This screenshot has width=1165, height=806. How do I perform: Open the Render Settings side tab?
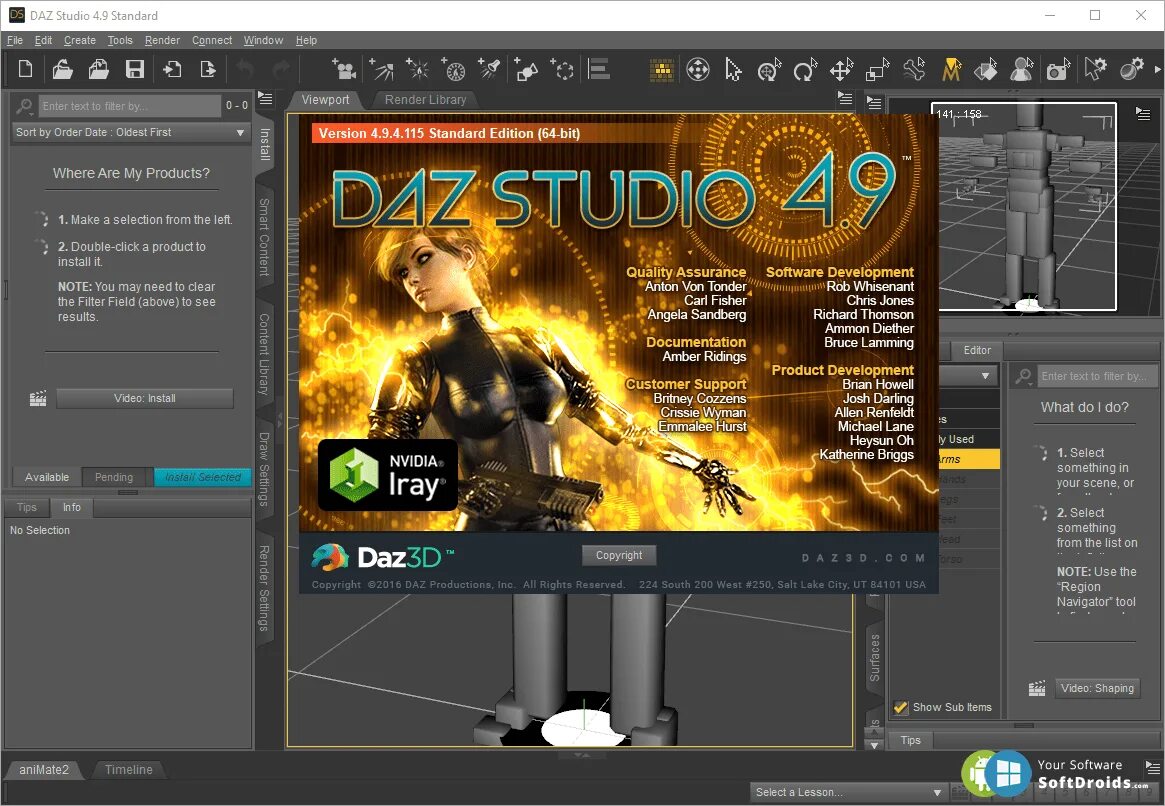coord(265,588)
